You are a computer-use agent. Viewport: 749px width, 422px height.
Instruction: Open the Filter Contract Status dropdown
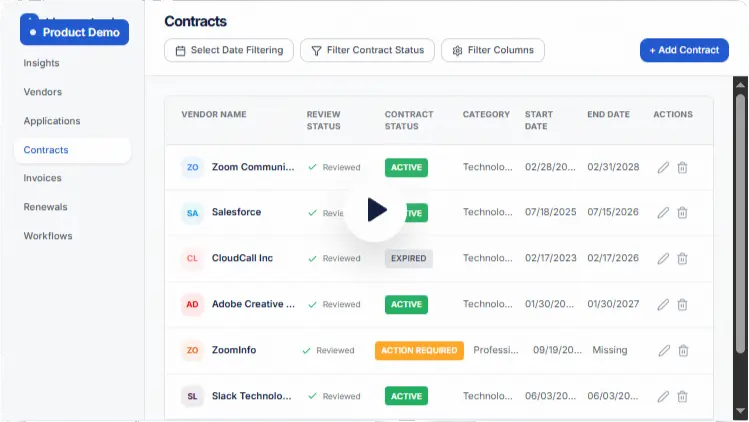(367, 50)
